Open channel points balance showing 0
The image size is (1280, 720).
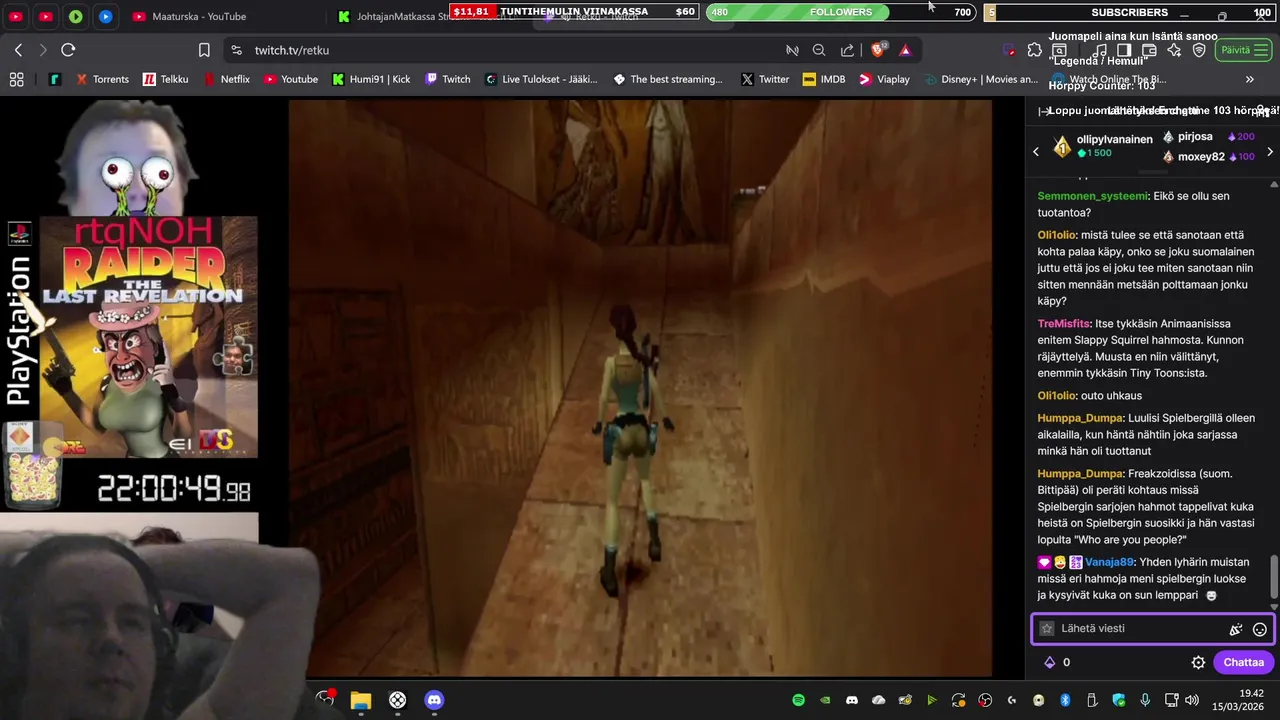coord(1057,662)
